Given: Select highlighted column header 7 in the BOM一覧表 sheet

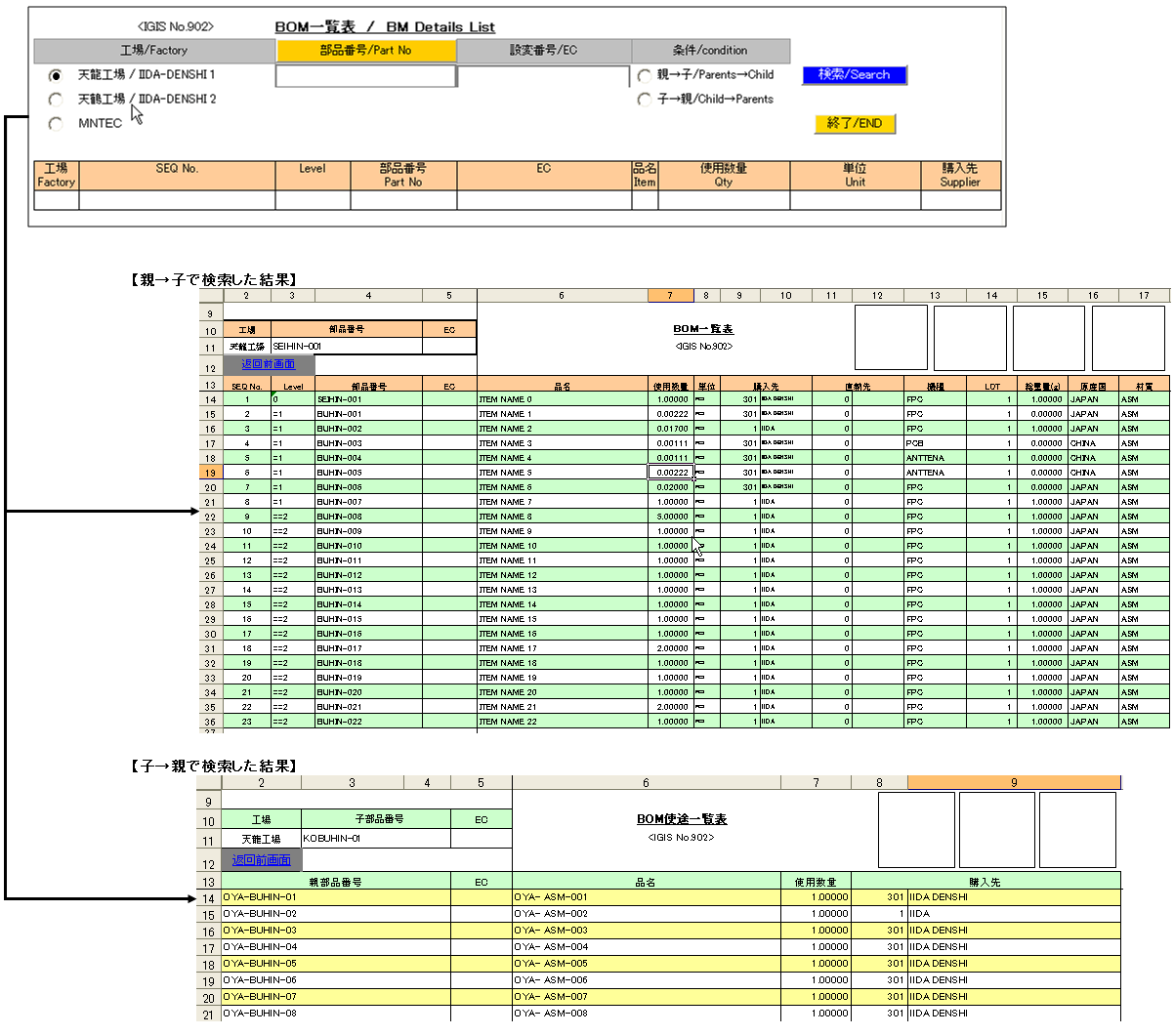Looking at the screenshot, I should coord(671,295).
